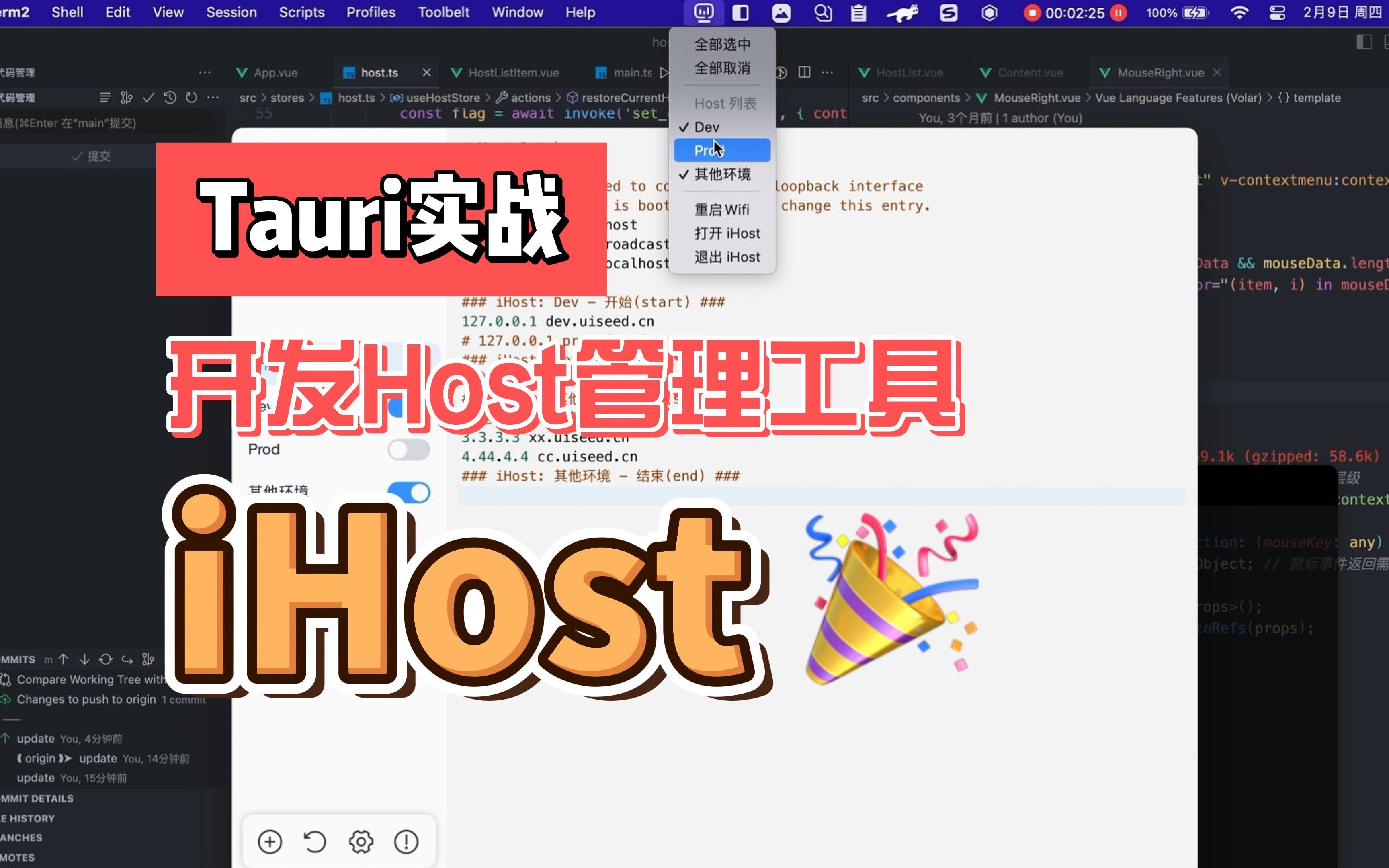Click the split editor icon in VS Code
Viewport: 1389px width, 868px height.
pos(805,72)
